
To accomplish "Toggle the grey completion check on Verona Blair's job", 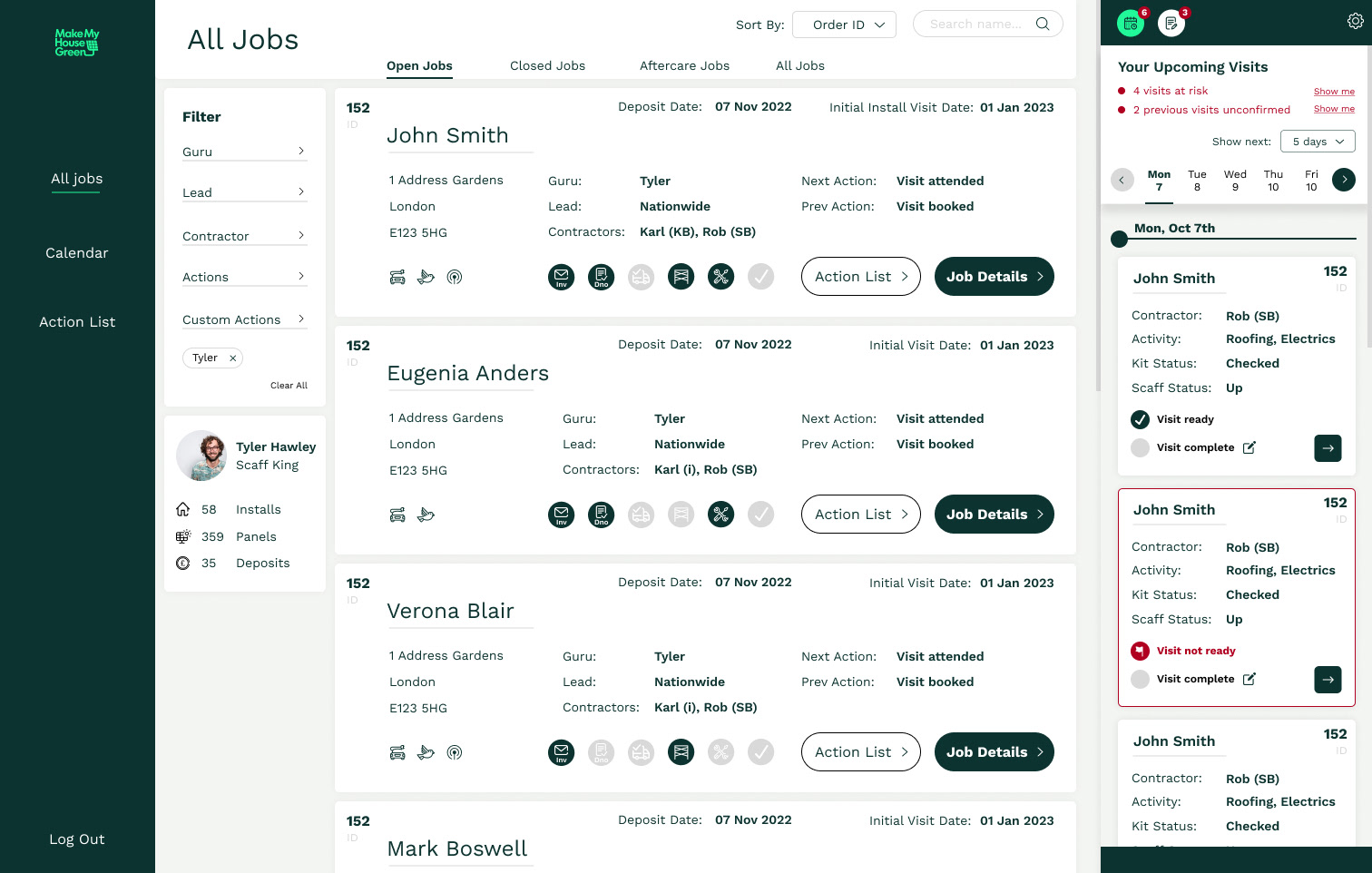I will [761, 752].
